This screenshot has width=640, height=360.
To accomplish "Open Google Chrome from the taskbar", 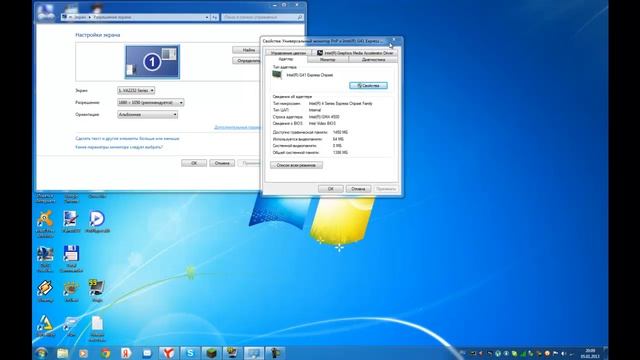I will pyautogui.click(x=105, y=353).
